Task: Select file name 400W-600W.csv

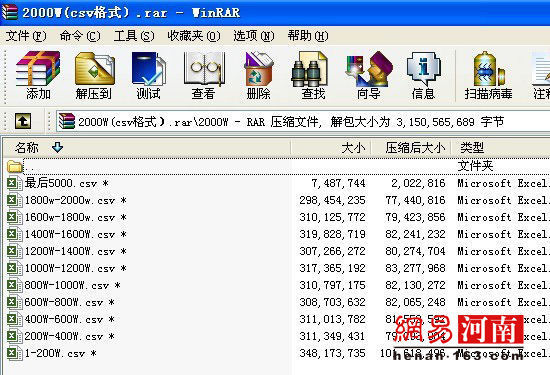Action: pyautogui.click(x=69, y=319)
